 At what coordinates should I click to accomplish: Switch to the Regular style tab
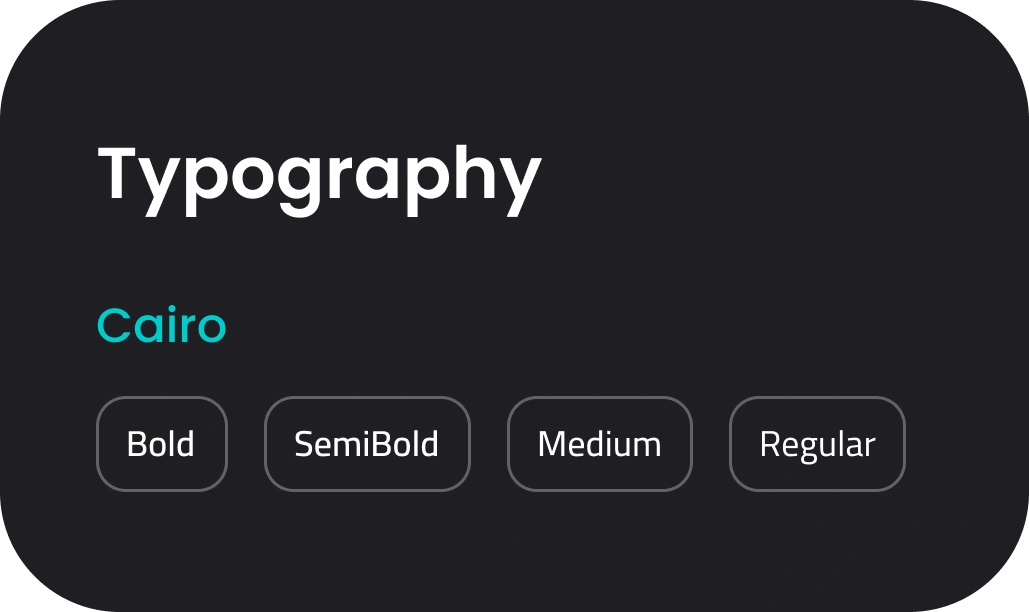pyautogui.click(x=817, y=444)
